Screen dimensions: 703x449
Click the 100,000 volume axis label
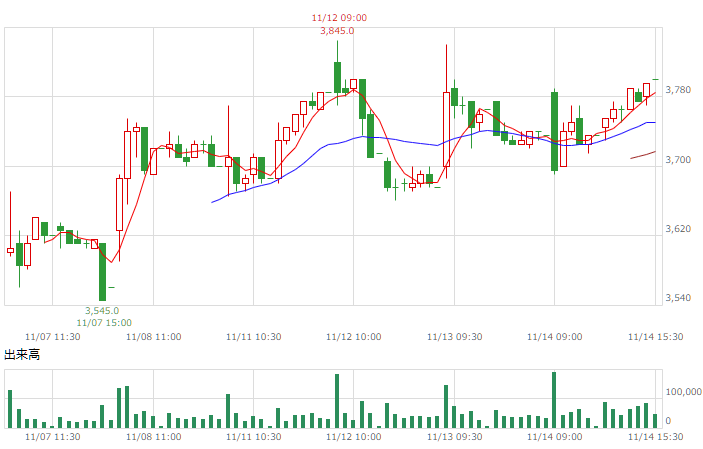pyautogui.click(x=683, y=392)
